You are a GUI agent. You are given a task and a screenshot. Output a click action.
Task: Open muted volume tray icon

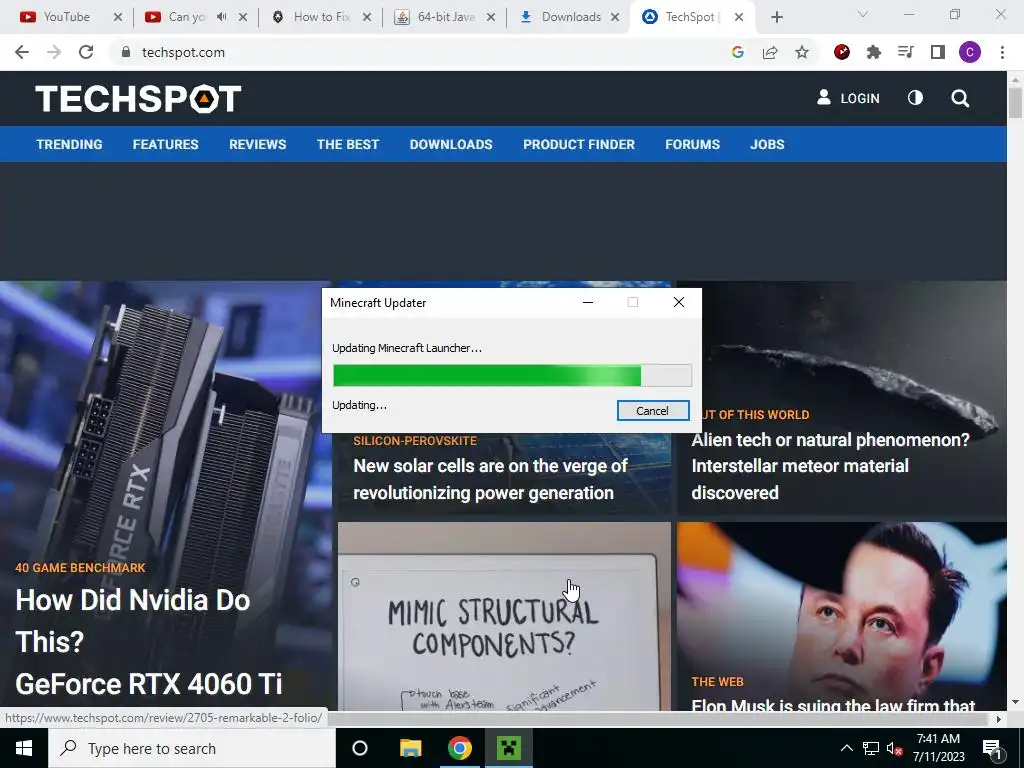point(895,748)
